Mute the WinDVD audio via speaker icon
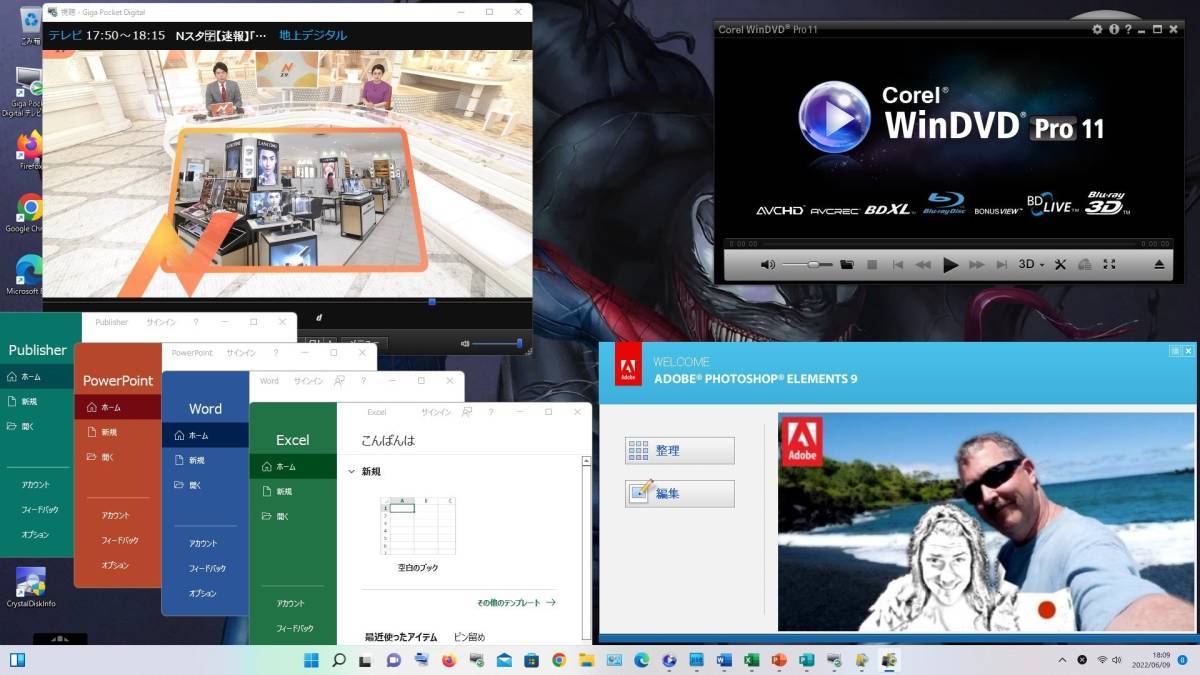Viewport: 1200px width, 675px height. (767, 265)
